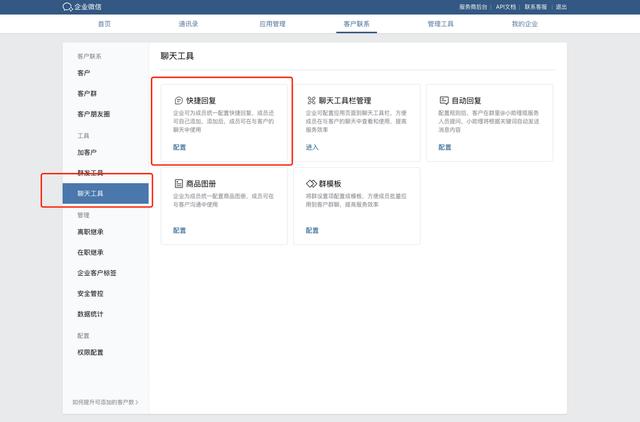
Task: Click the 如何提升可添加的客户数 link
Action: pos(105,402)
